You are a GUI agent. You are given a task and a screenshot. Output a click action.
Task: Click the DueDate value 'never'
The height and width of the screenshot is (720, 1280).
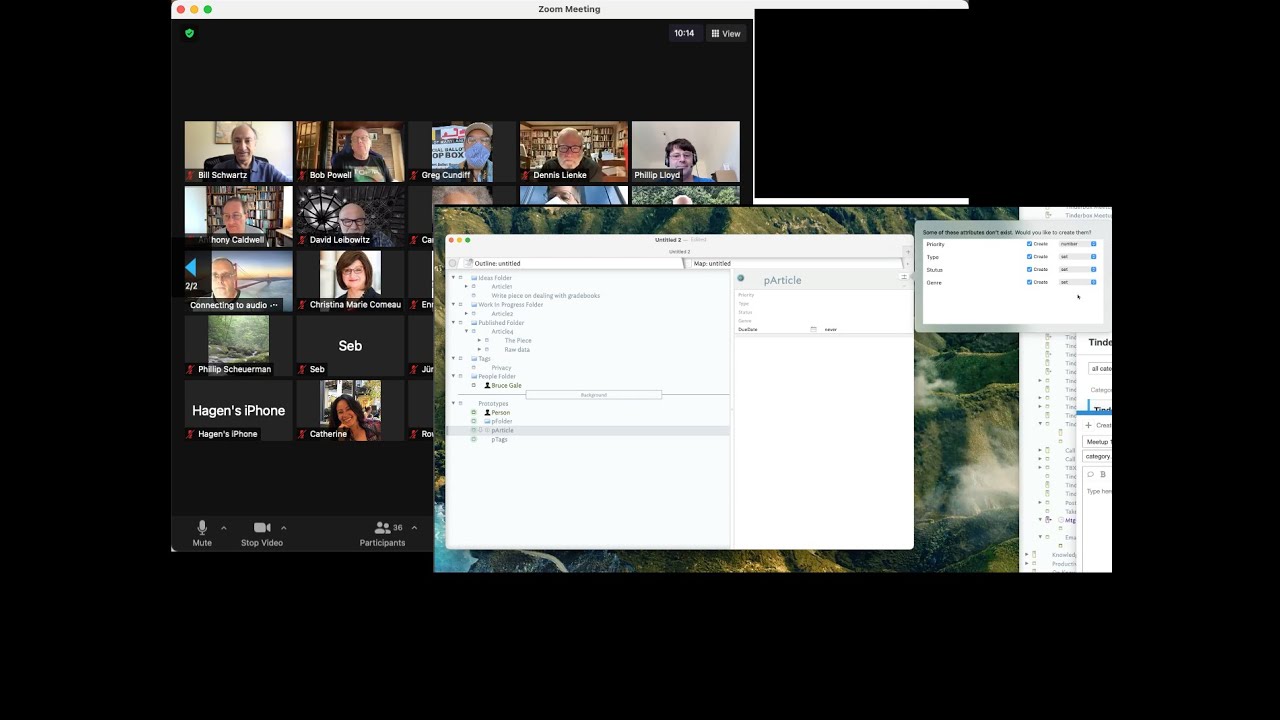point(831,329)
